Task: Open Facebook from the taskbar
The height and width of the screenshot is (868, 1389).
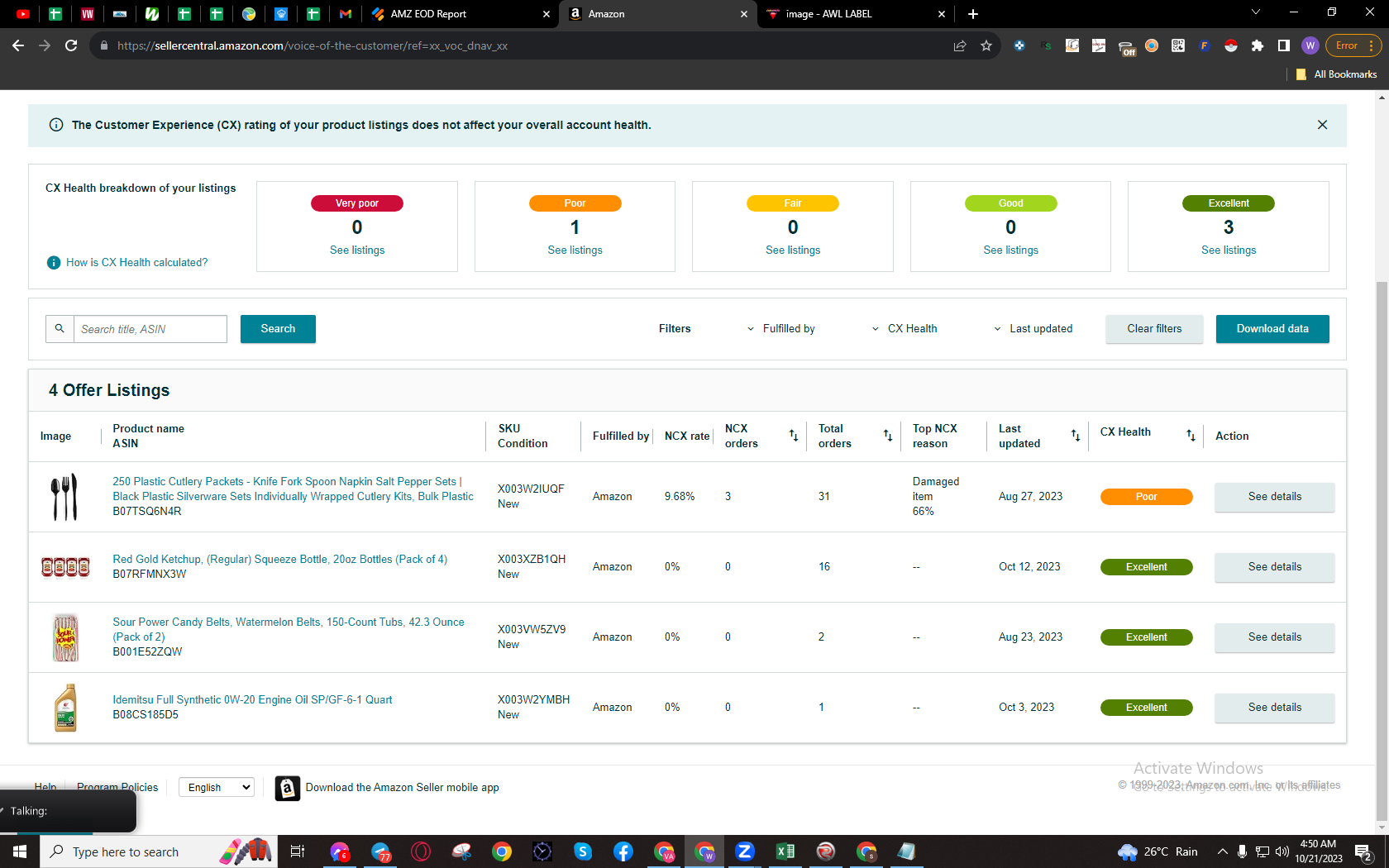Action: (x=623, y=851)
